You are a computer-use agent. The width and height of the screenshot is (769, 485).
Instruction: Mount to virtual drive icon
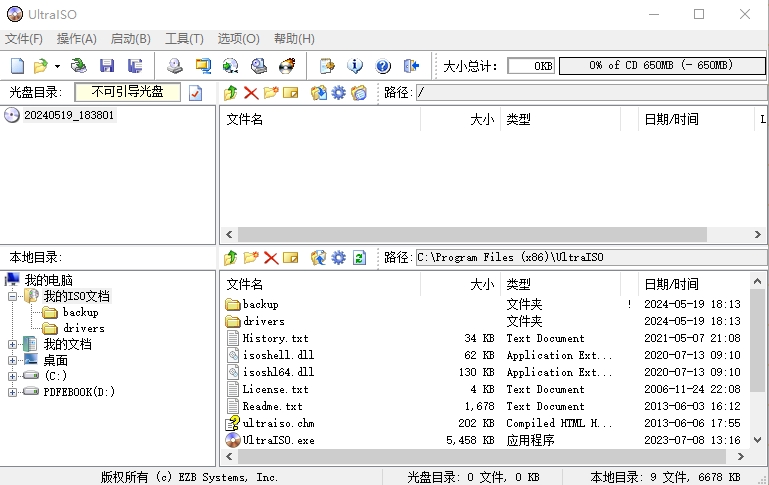click(258, 66)
